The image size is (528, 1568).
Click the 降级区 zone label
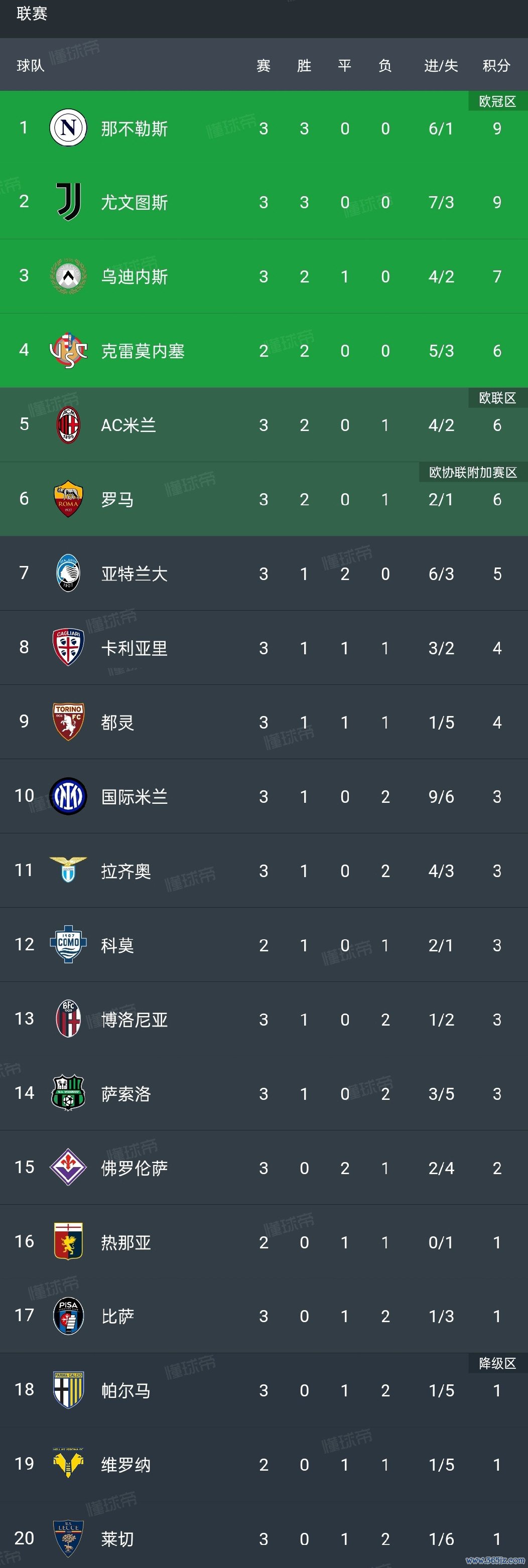497,1363
